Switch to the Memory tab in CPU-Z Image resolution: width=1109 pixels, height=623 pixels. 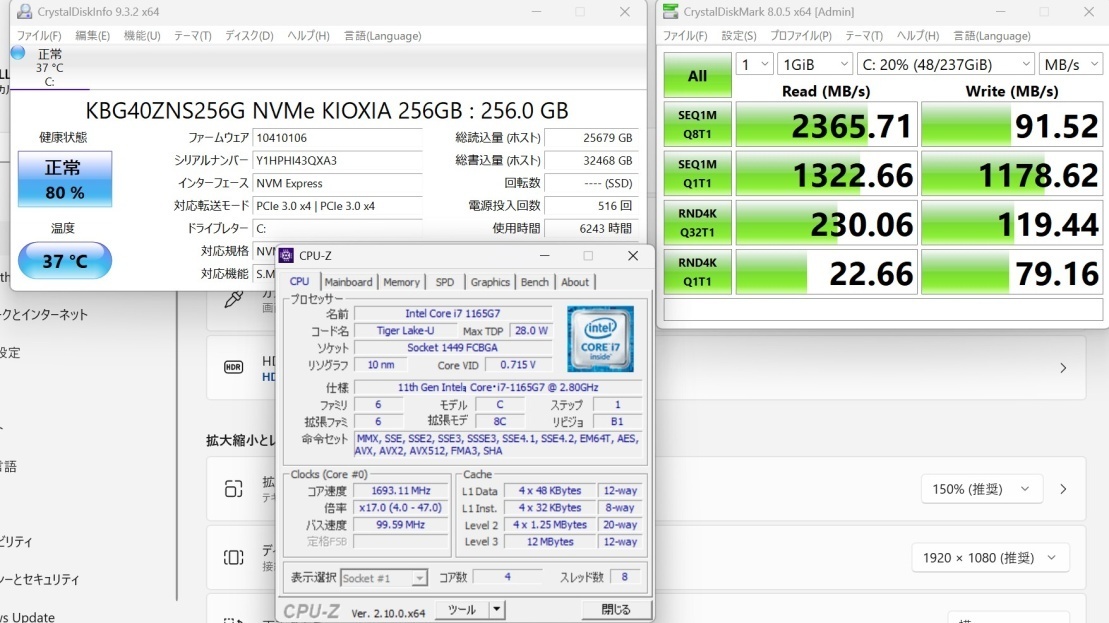[x=401, y=282]
